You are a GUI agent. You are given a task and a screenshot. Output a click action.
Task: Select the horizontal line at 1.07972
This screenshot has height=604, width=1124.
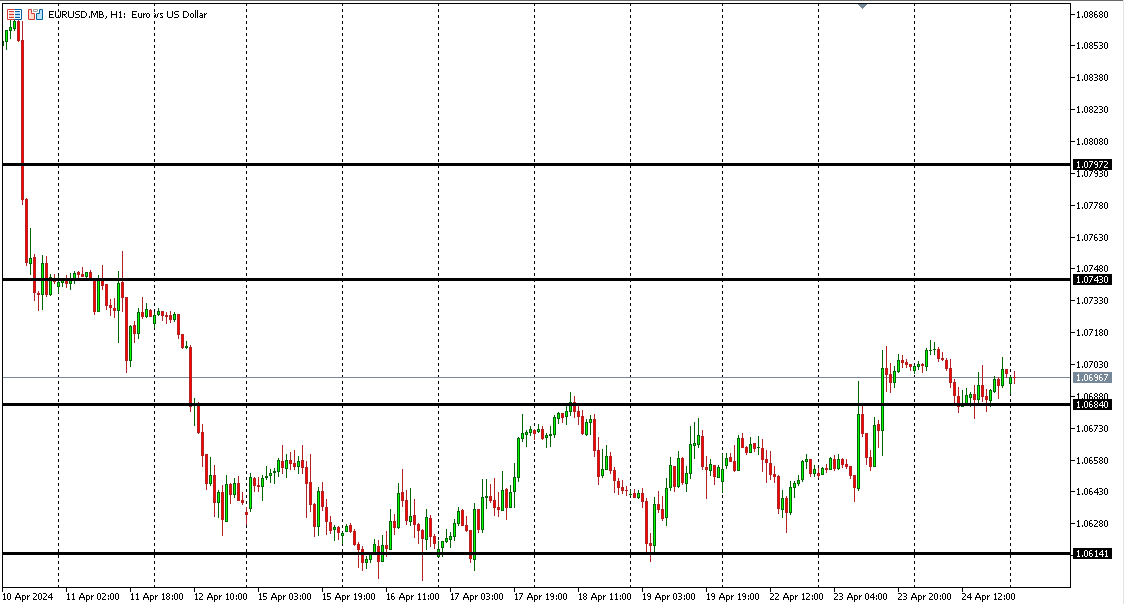536,165
